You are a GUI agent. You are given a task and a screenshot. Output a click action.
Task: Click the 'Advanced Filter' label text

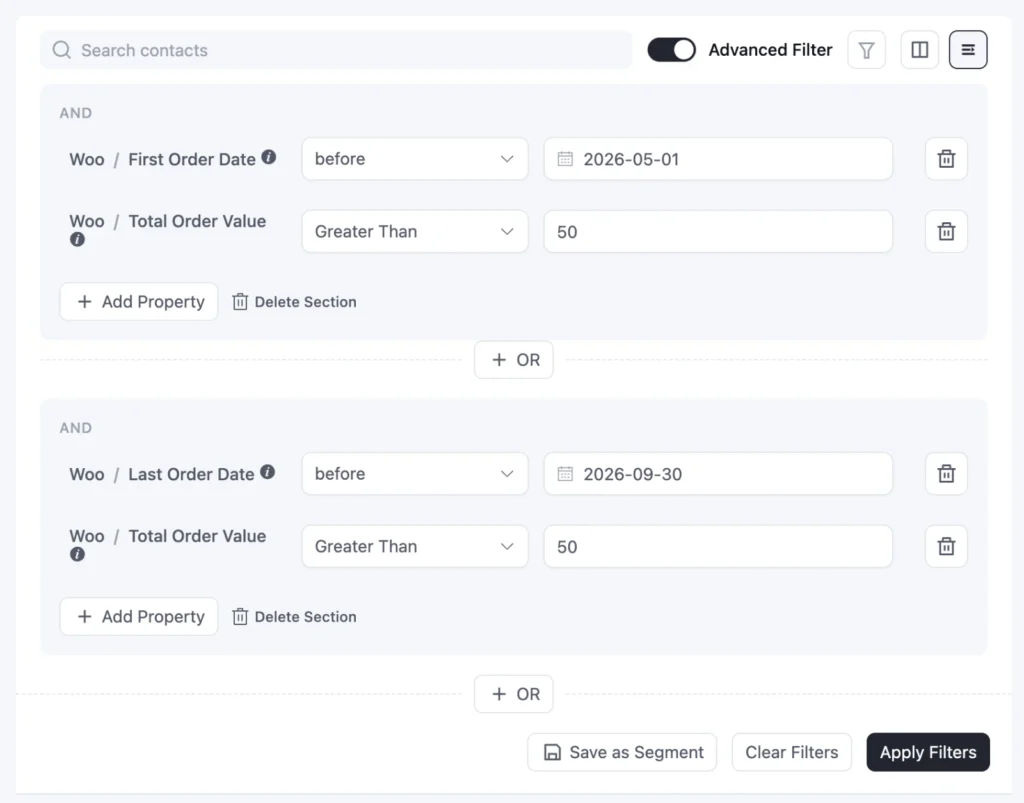(770, 50)
